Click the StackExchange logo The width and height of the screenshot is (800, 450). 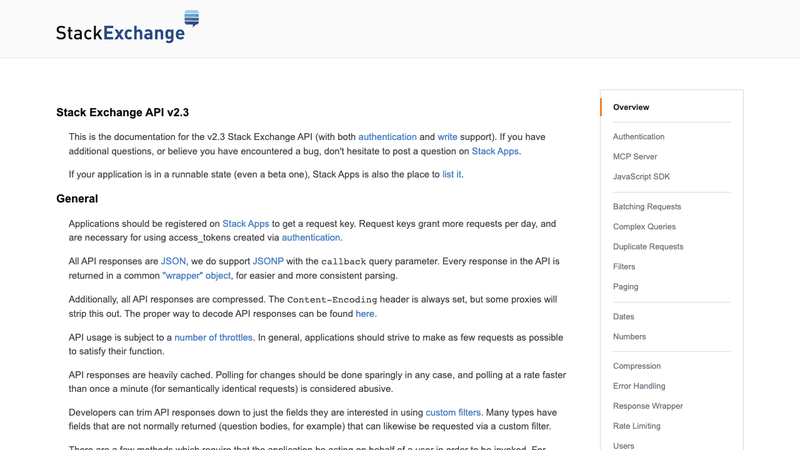[x=128, y=27]
